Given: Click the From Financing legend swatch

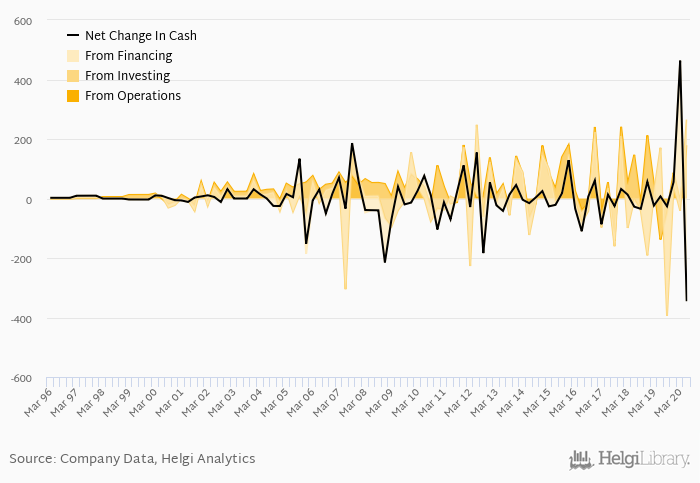Looking at the screenshot, I should pos(73,56).
